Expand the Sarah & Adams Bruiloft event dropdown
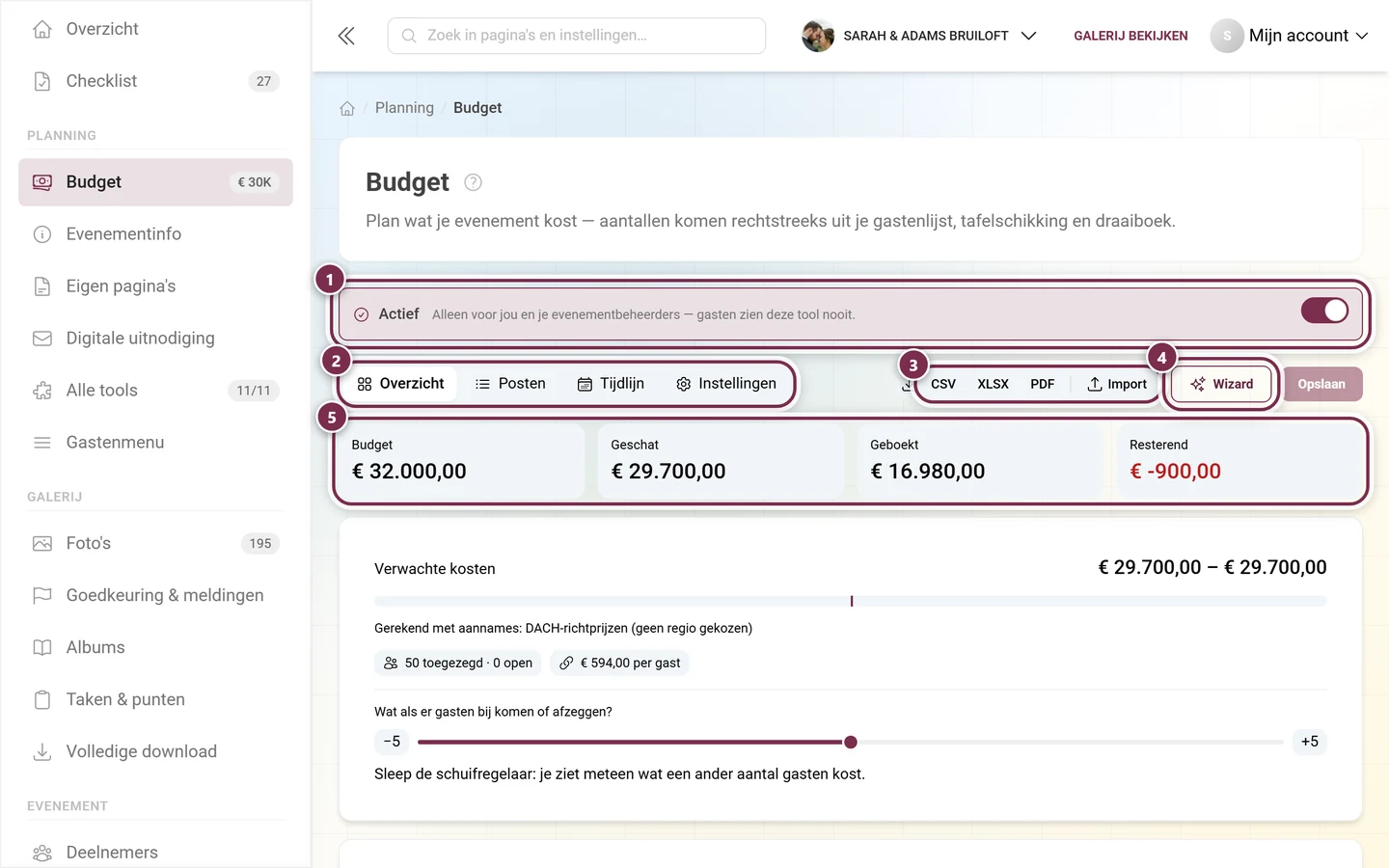 (x=920, y=36)
